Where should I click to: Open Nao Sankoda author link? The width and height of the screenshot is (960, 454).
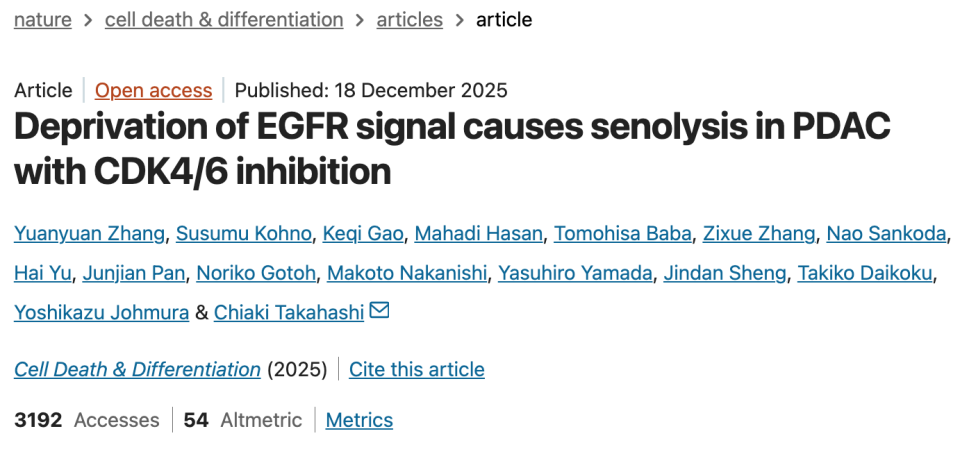pos(886,233)
